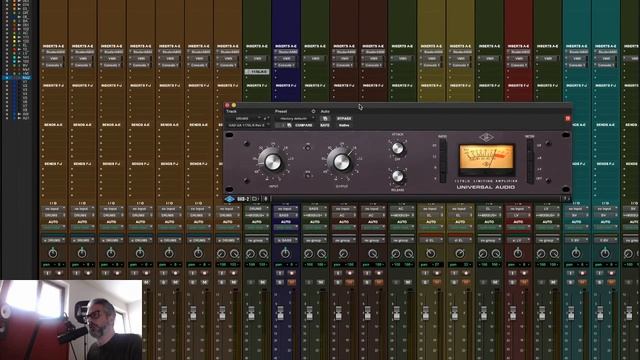Image resolution: width=640 pixels, height=360 pixels.
Task: Record-enable the purple BASS track
Action: click(292, 273)
